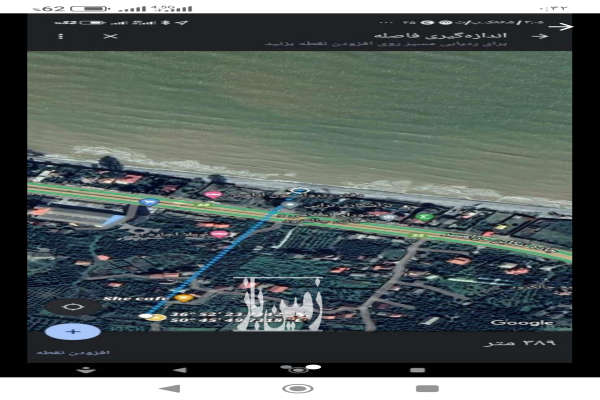Screen dimensions: 600x400
Task: Click the افزودن نقطه label
Action: click(x=73, y=352)
